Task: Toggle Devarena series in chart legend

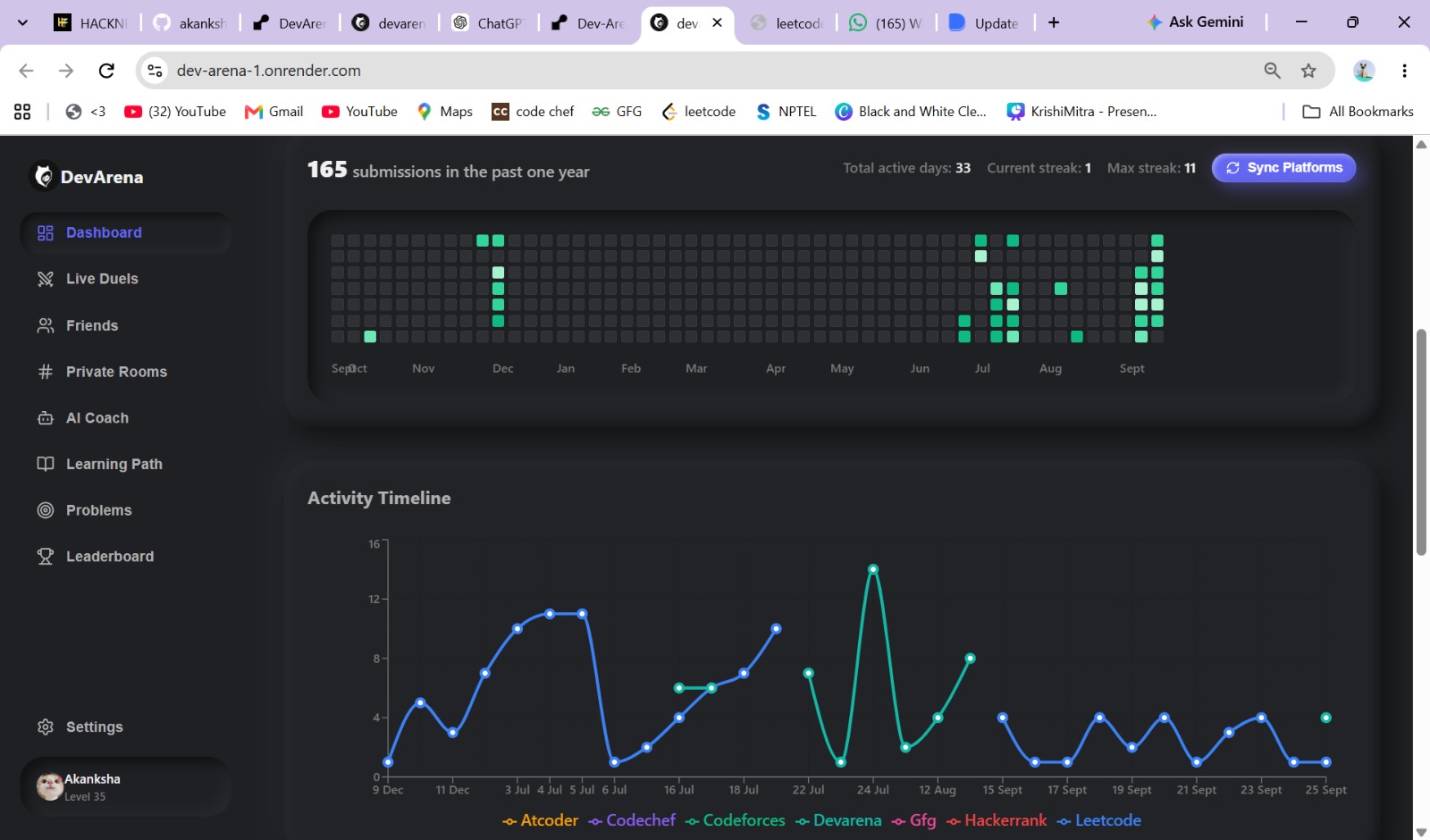Action: click(x=838, y=820)
